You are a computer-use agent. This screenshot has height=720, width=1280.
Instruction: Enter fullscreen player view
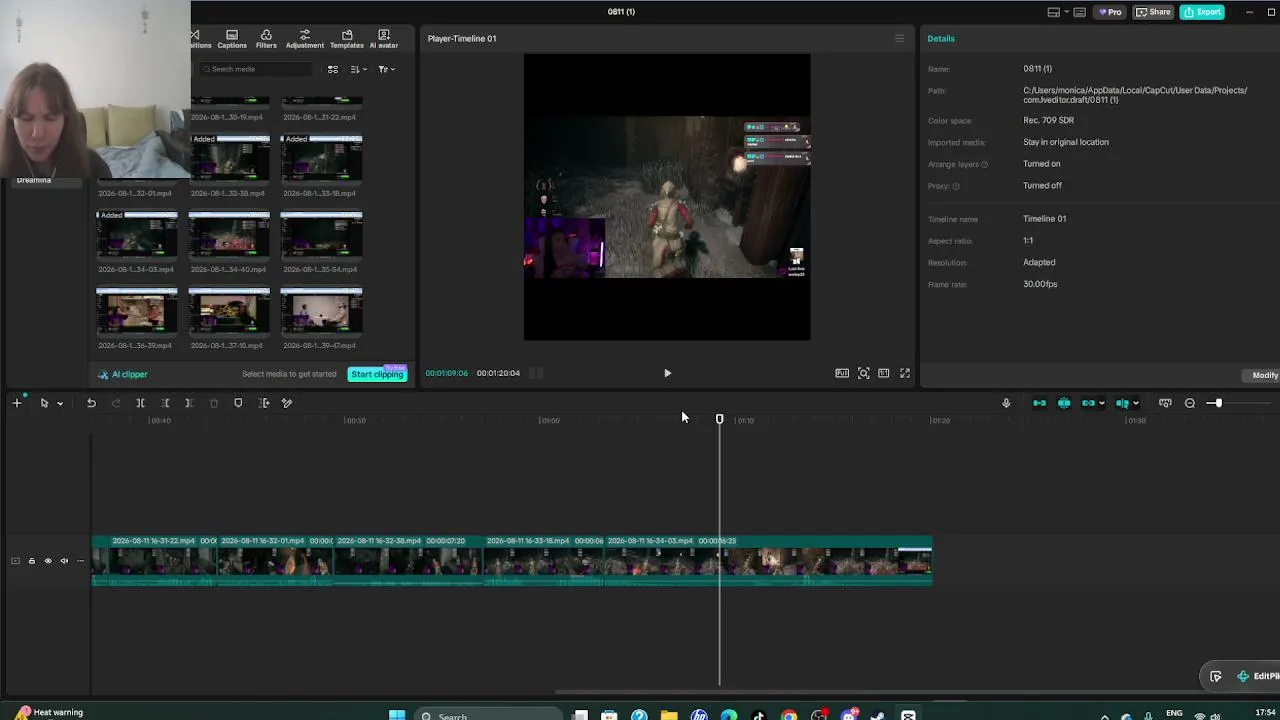click(905, 373)
